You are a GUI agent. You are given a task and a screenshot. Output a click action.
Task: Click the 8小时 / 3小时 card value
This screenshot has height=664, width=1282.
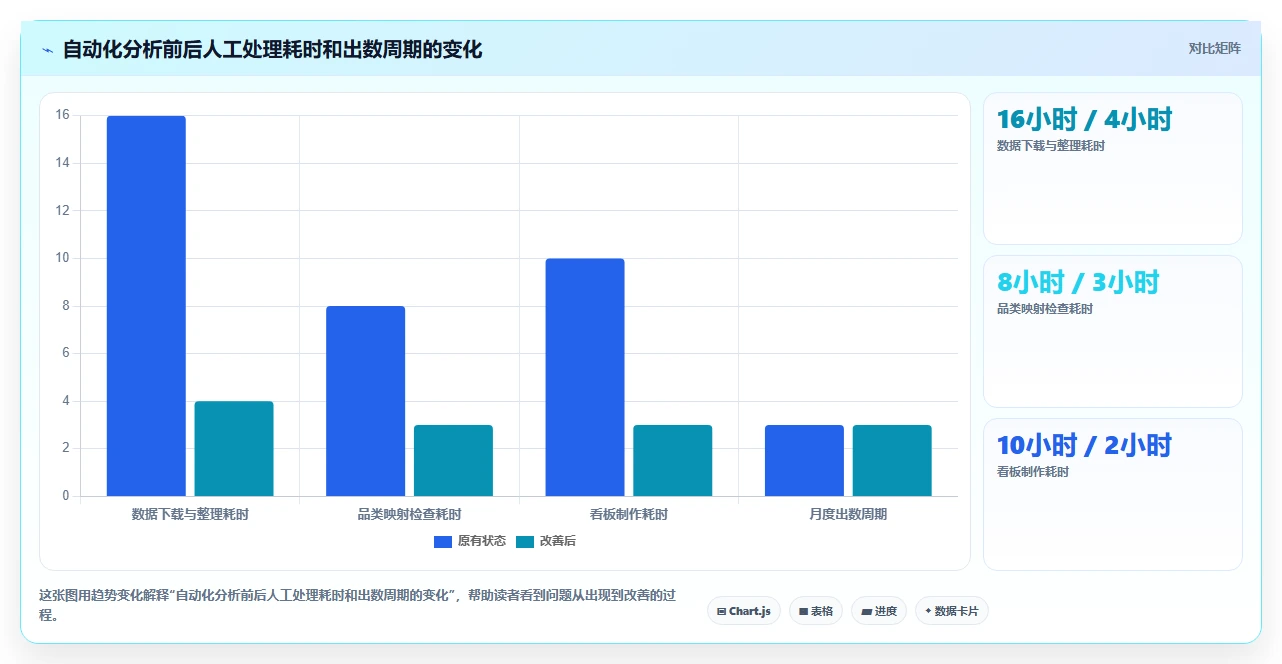coord(1078,282)
